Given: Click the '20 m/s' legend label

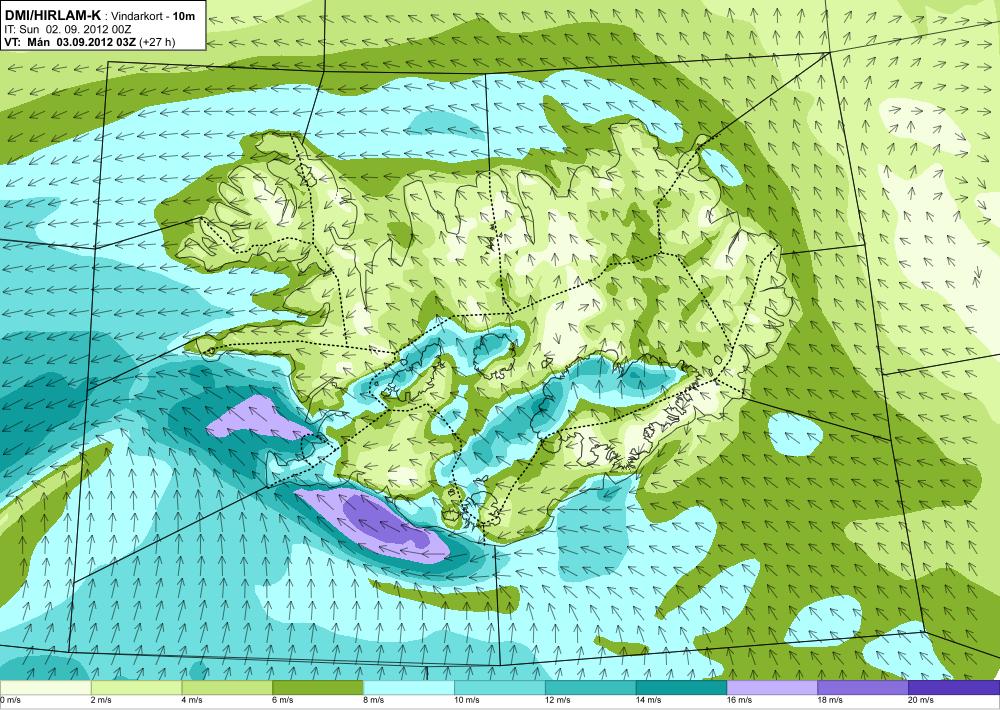Looking at the screenshot, I should click(921, 700).
